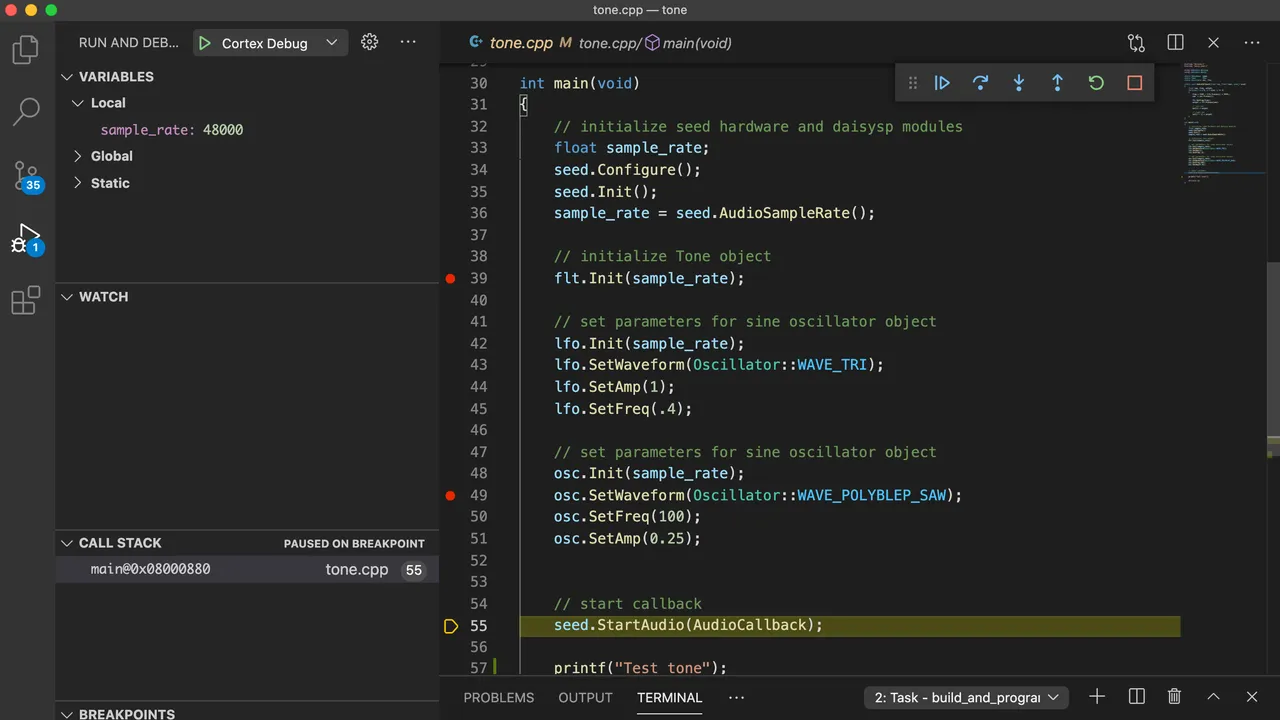Open launch.json via gear icon
Screen dimensions: 1280x720
click(369, 42)
